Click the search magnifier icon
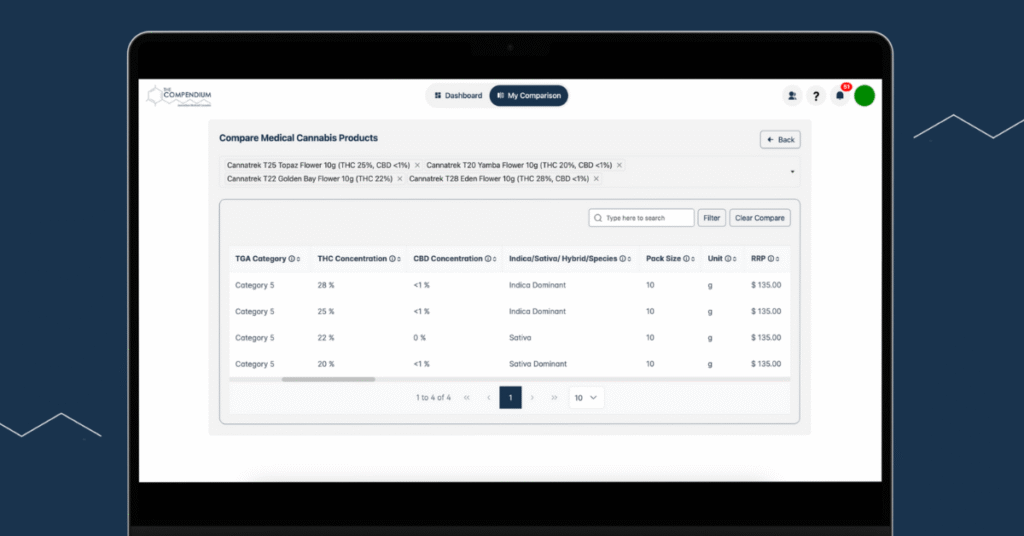Screen dimensions: 1024x536 [598, 218]
